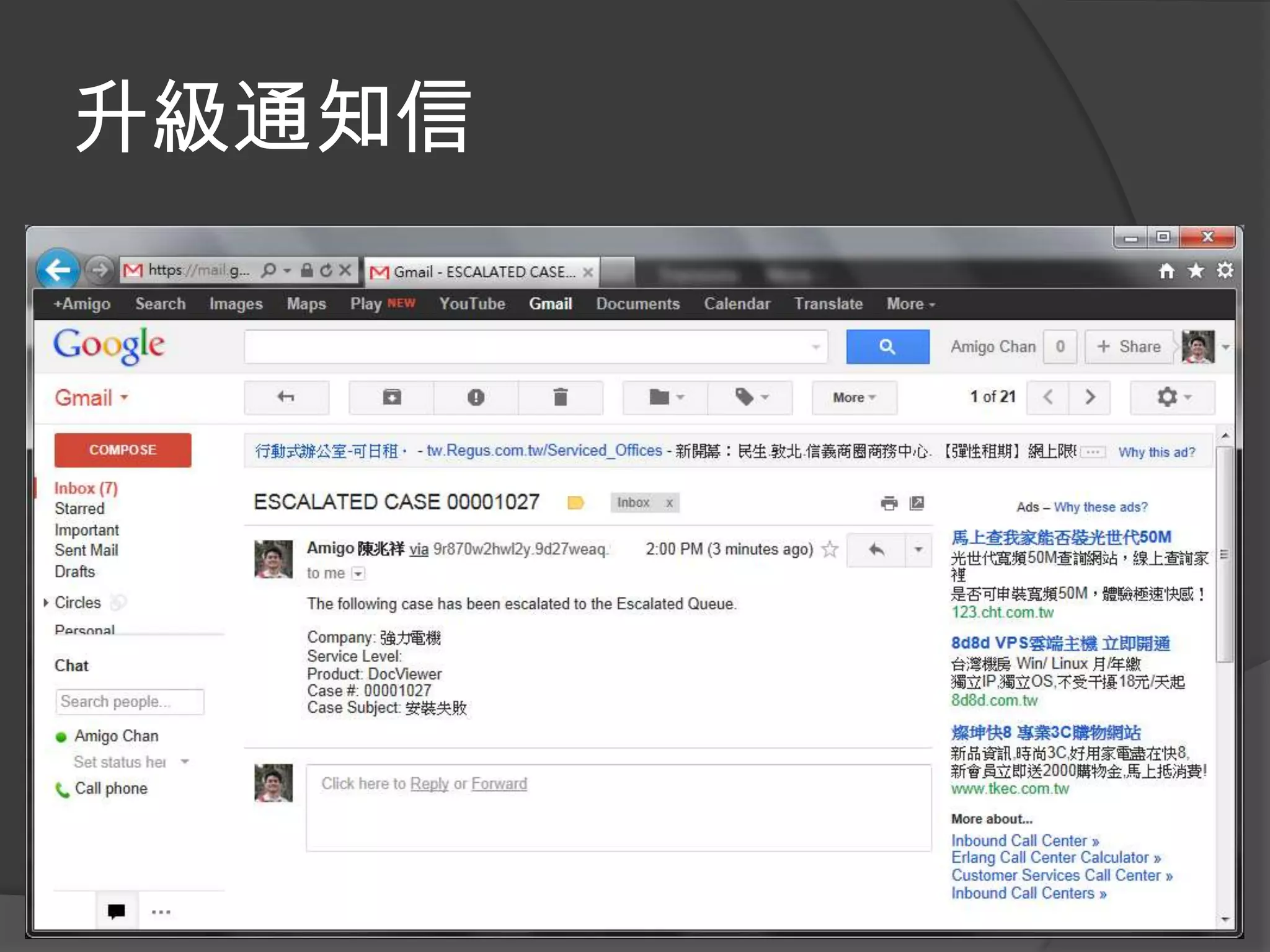Open the Inbound Call Center » link
The image size is (1270, 952).
pyautogui.click(x=1025, y=841)
